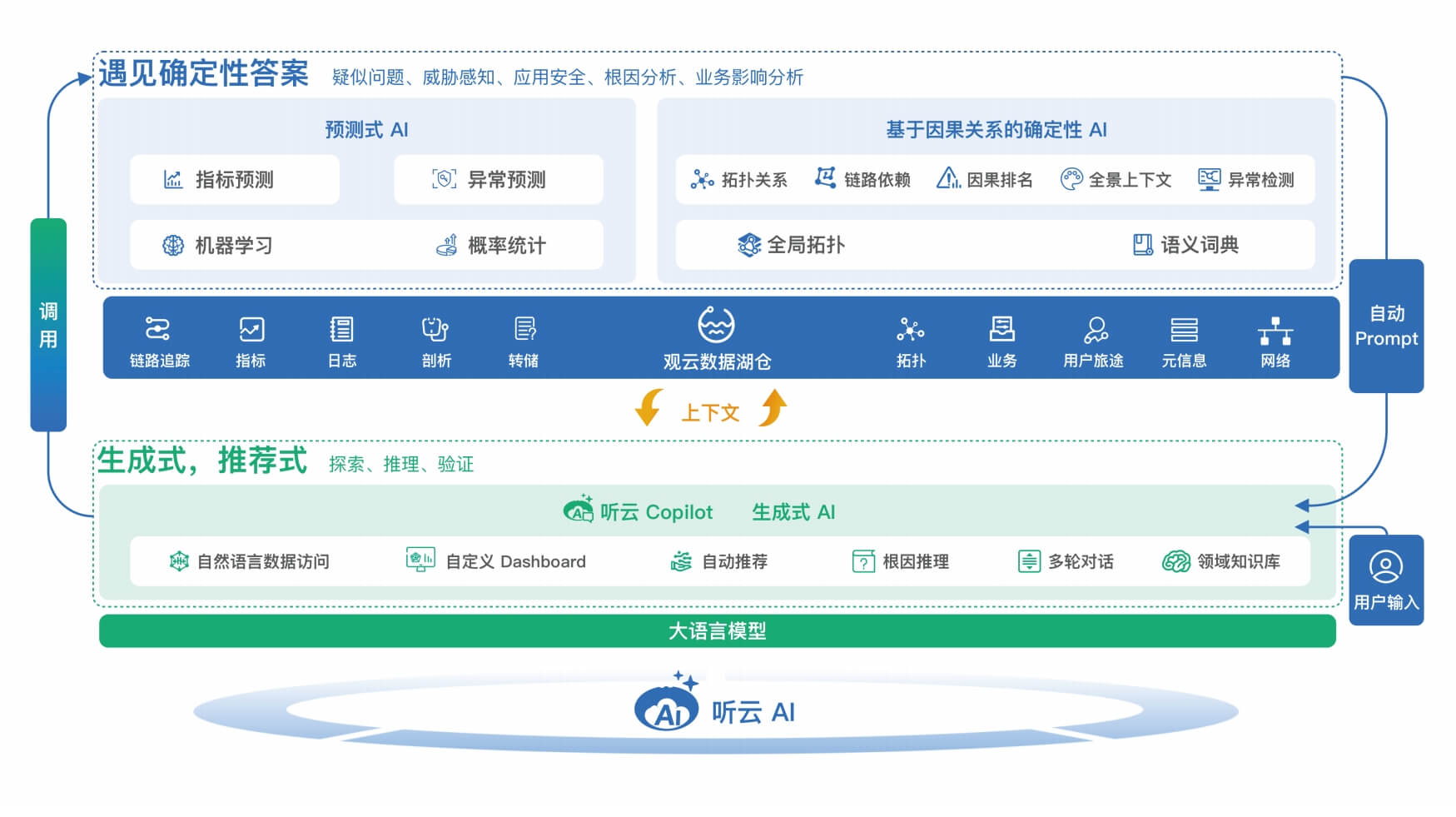
Task: Select the 链路追踪 tracing icon
Action: tap(158, 329)
